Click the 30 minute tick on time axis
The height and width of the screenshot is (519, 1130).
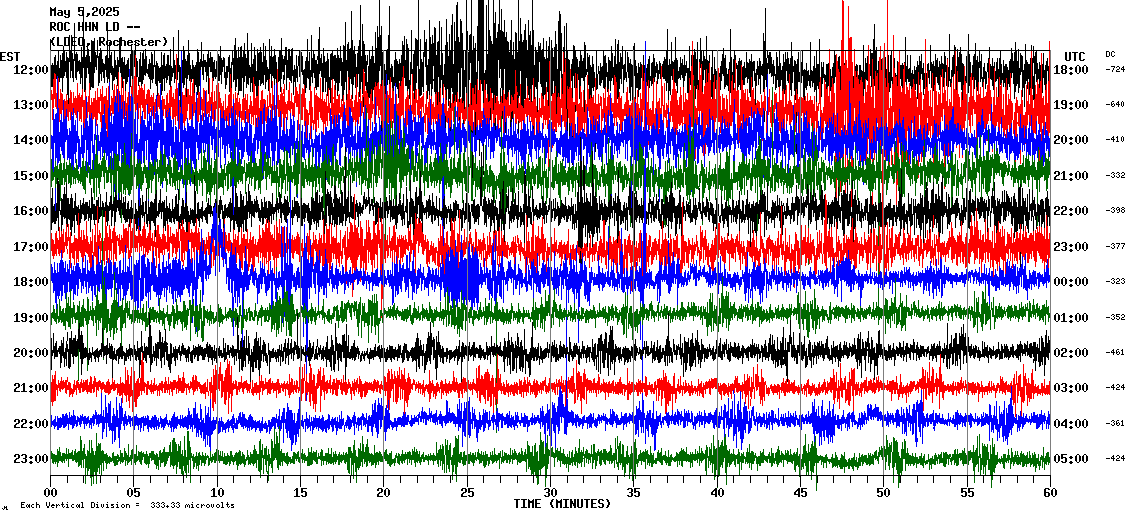click(x=549, y=493)
